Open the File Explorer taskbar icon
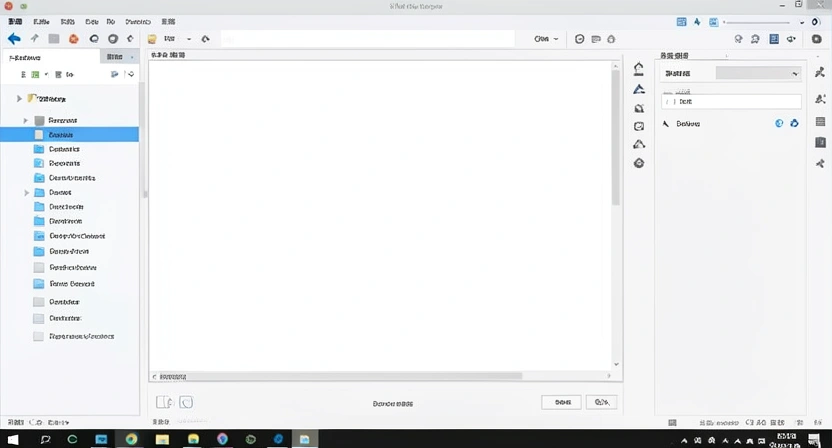Image resolution: width=832 pixels, height=448 pixels. point(162,439)
